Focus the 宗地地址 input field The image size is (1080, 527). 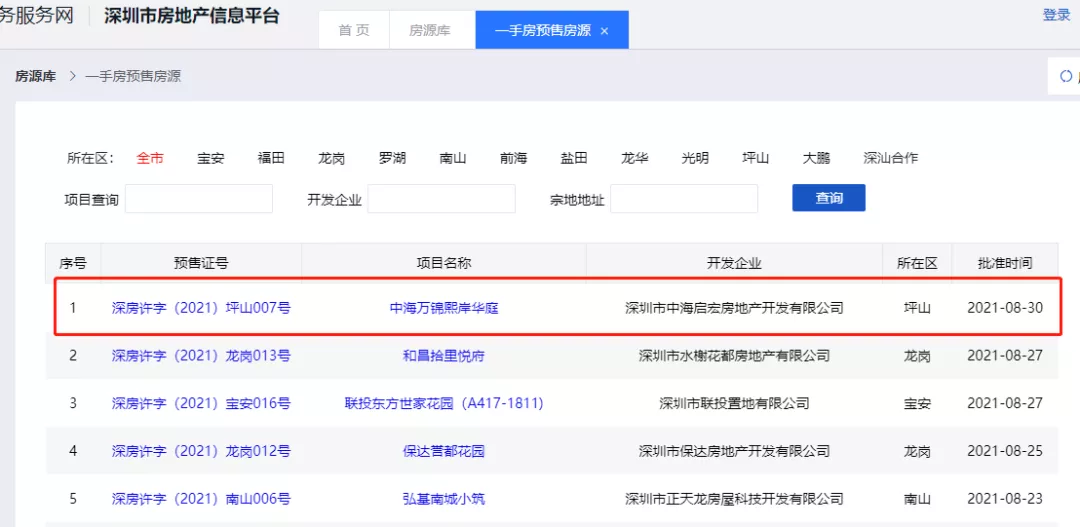684,198
